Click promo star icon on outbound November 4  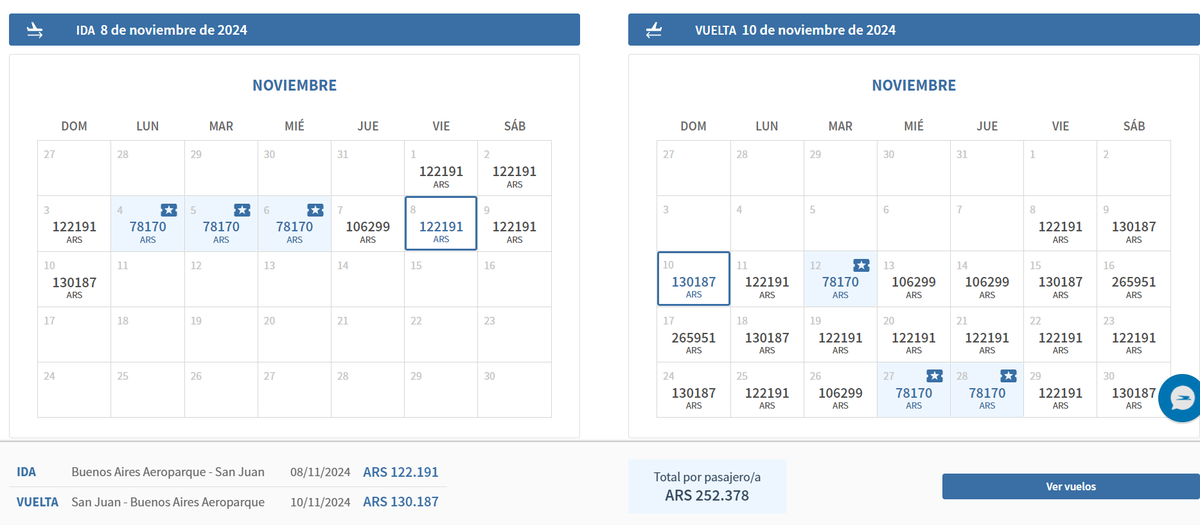168,210
